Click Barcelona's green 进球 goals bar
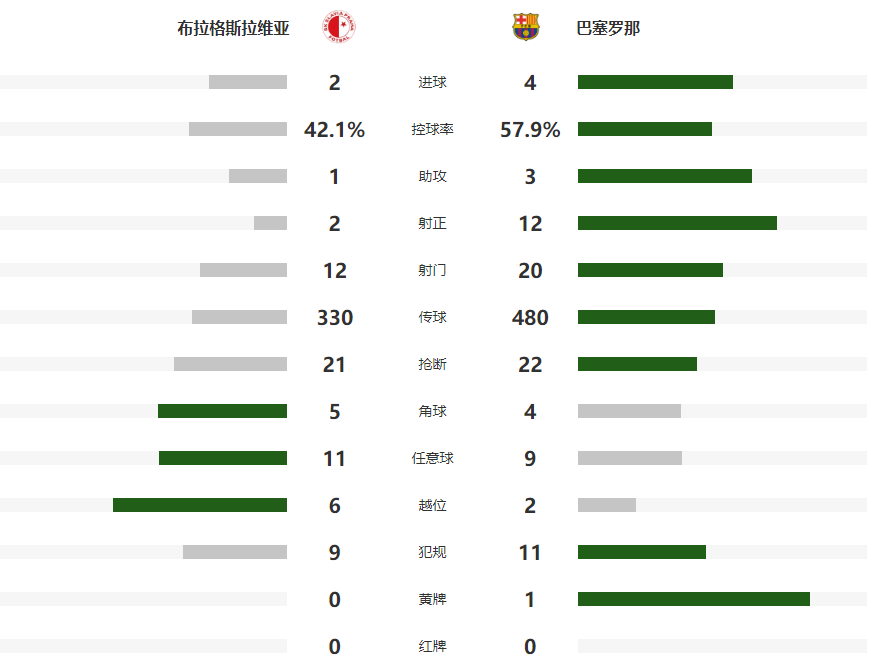 [655, 82]
